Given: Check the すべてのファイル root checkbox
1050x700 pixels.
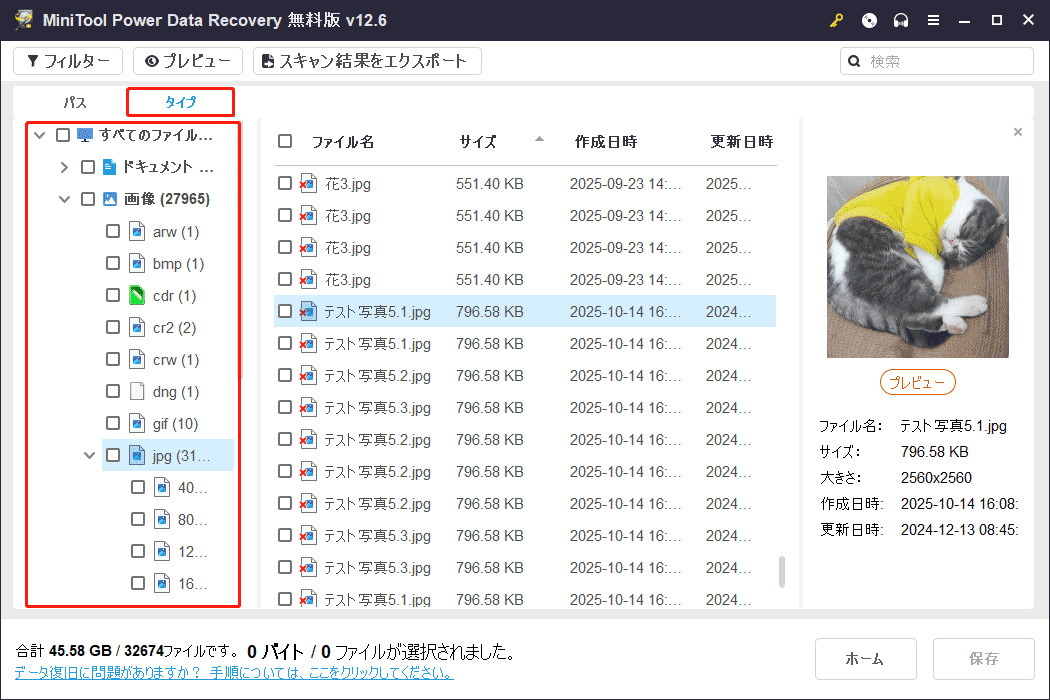Looking at the screenshot, I should pyautogui.click(x=62, y=134).
